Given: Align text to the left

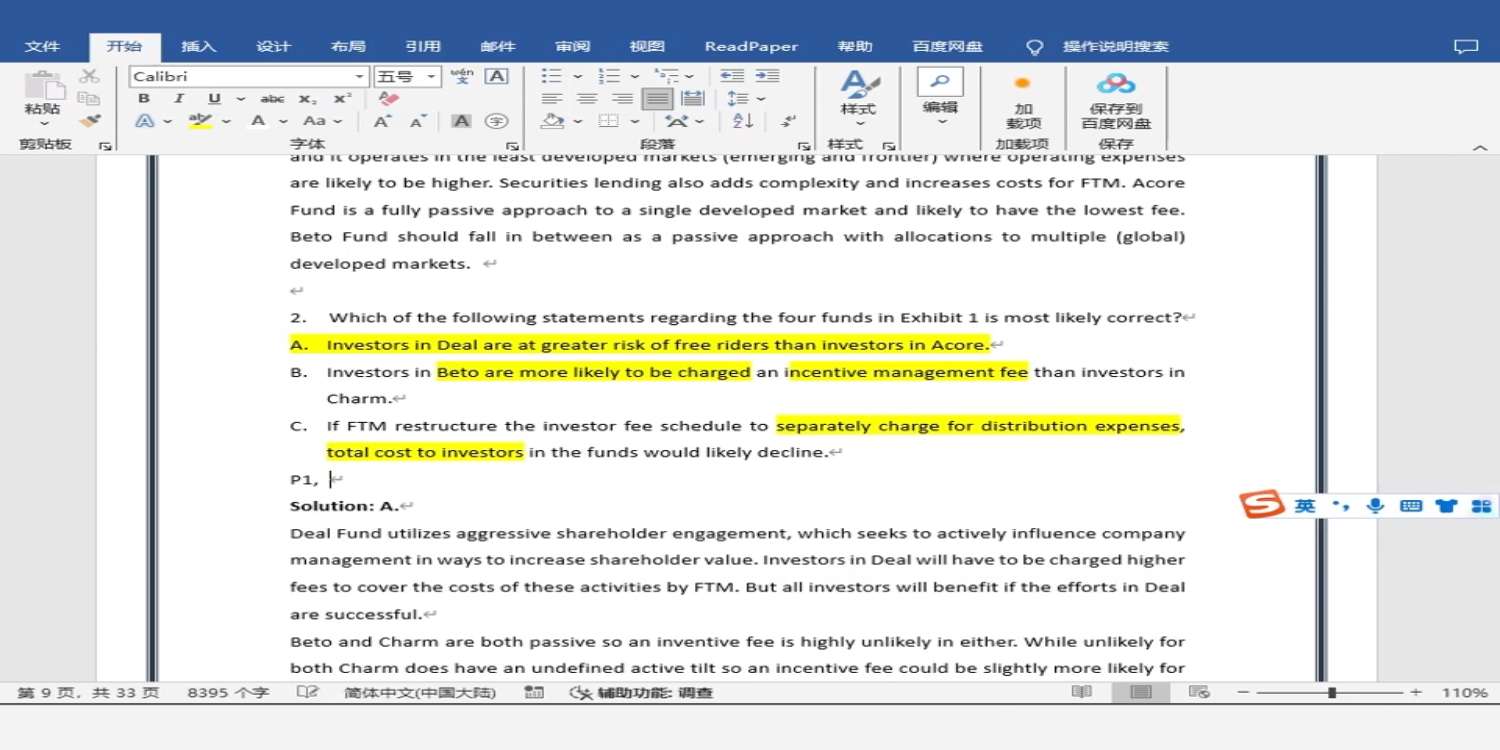Looking at the screenshot, I should (x=551, y=98).
